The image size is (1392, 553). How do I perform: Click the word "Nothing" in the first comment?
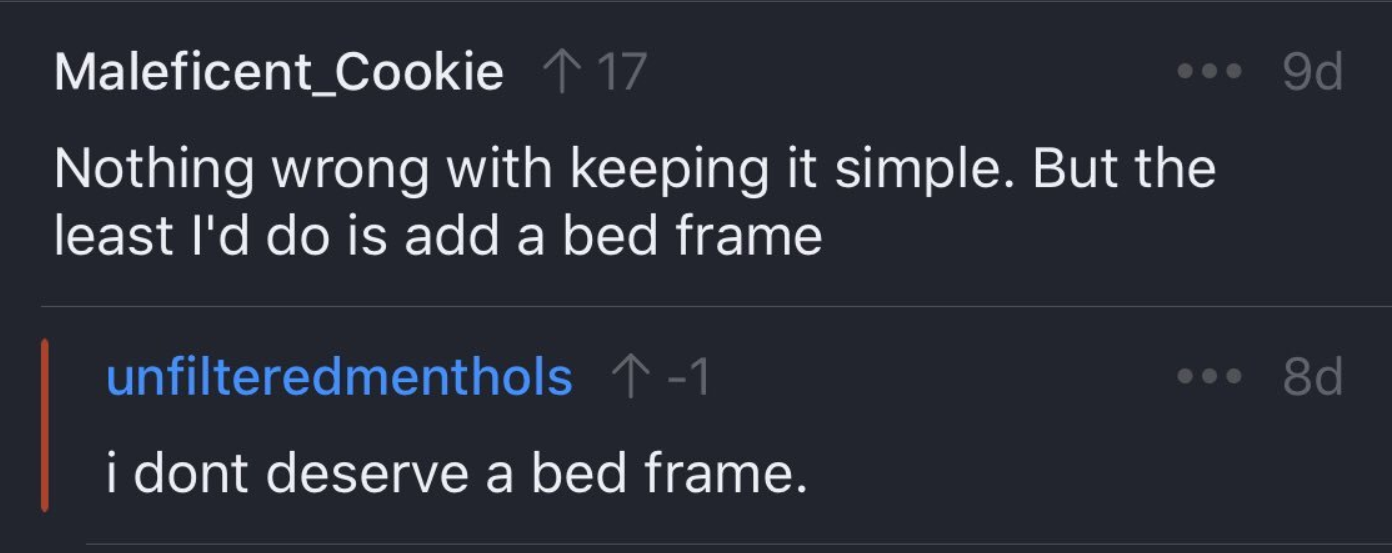tap(154, 169)
